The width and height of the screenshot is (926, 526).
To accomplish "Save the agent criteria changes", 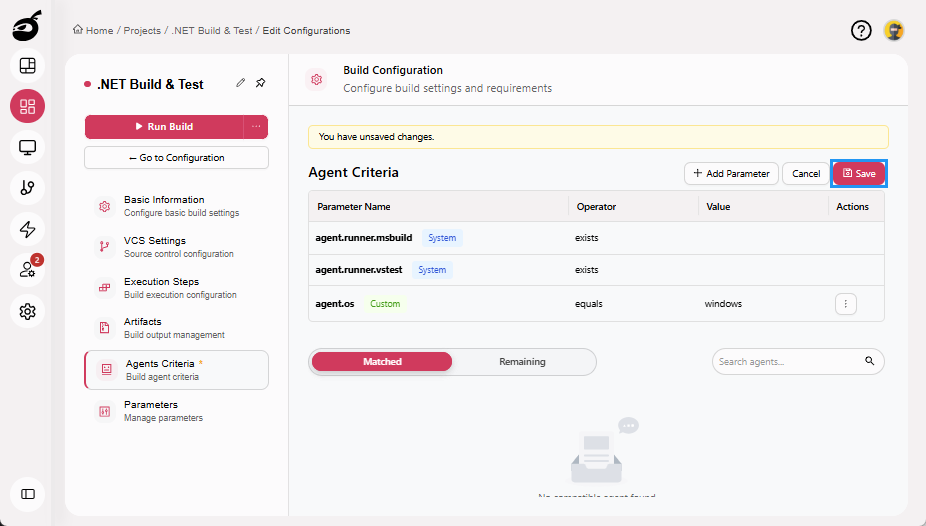I will 859,174.
